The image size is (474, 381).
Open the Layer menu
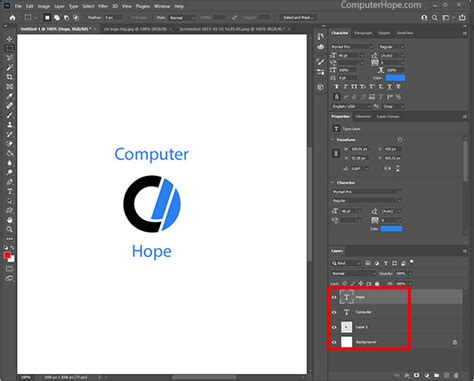59,6
